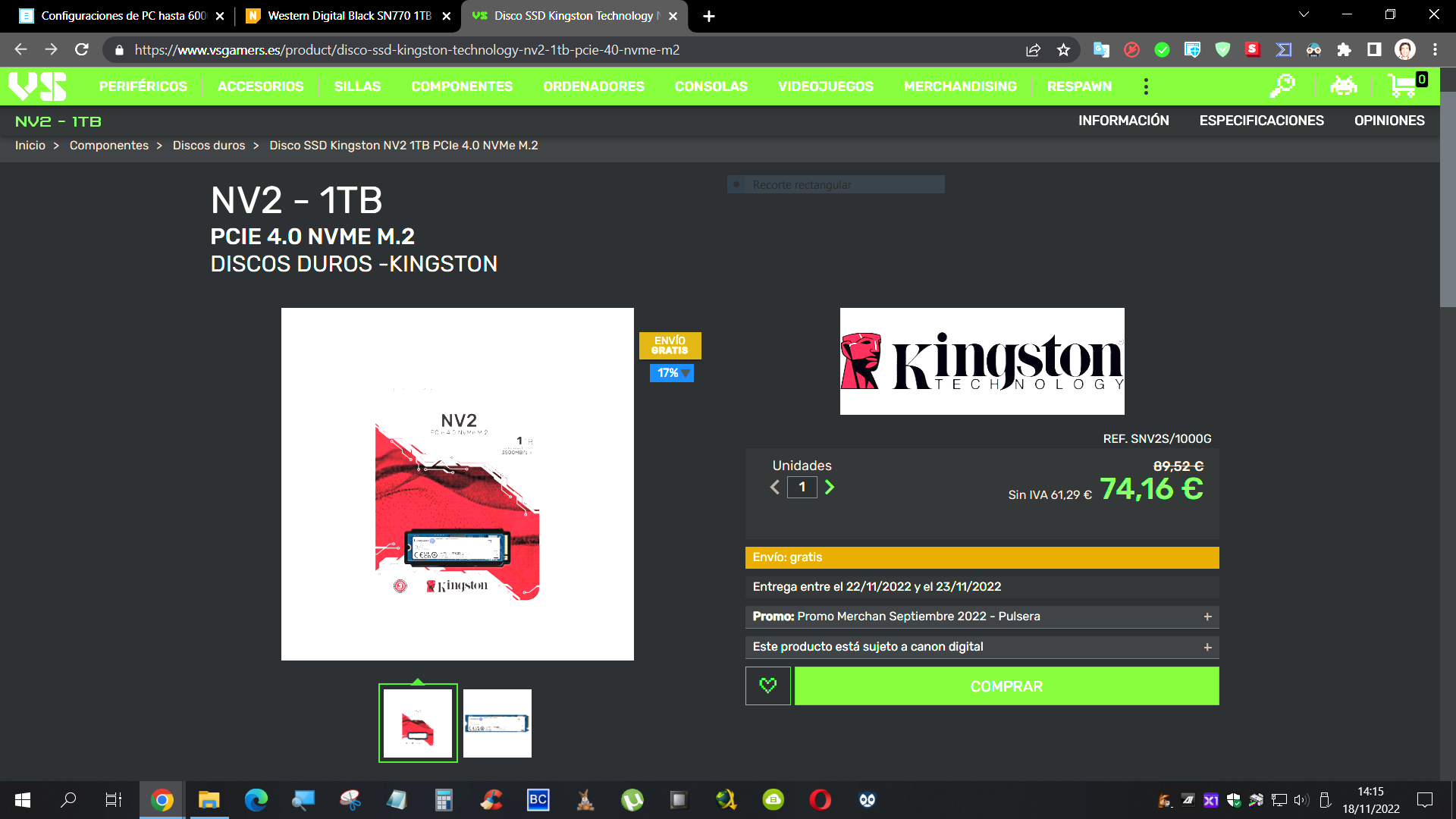Select the second SSD thumbnail image
The image size is (1456, 819).
pos(497,723)
